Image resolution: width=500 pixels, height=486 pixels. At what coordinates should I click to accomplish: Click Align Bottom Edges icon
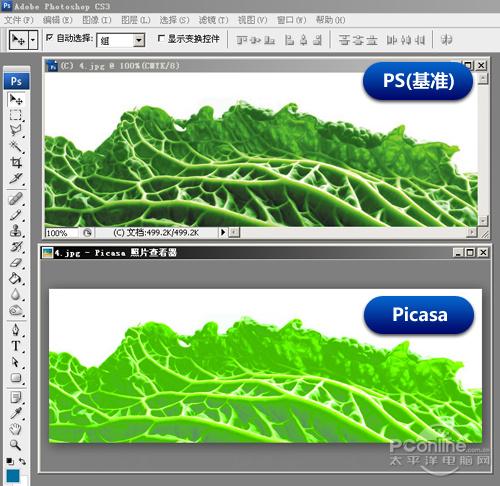[270, 40]
